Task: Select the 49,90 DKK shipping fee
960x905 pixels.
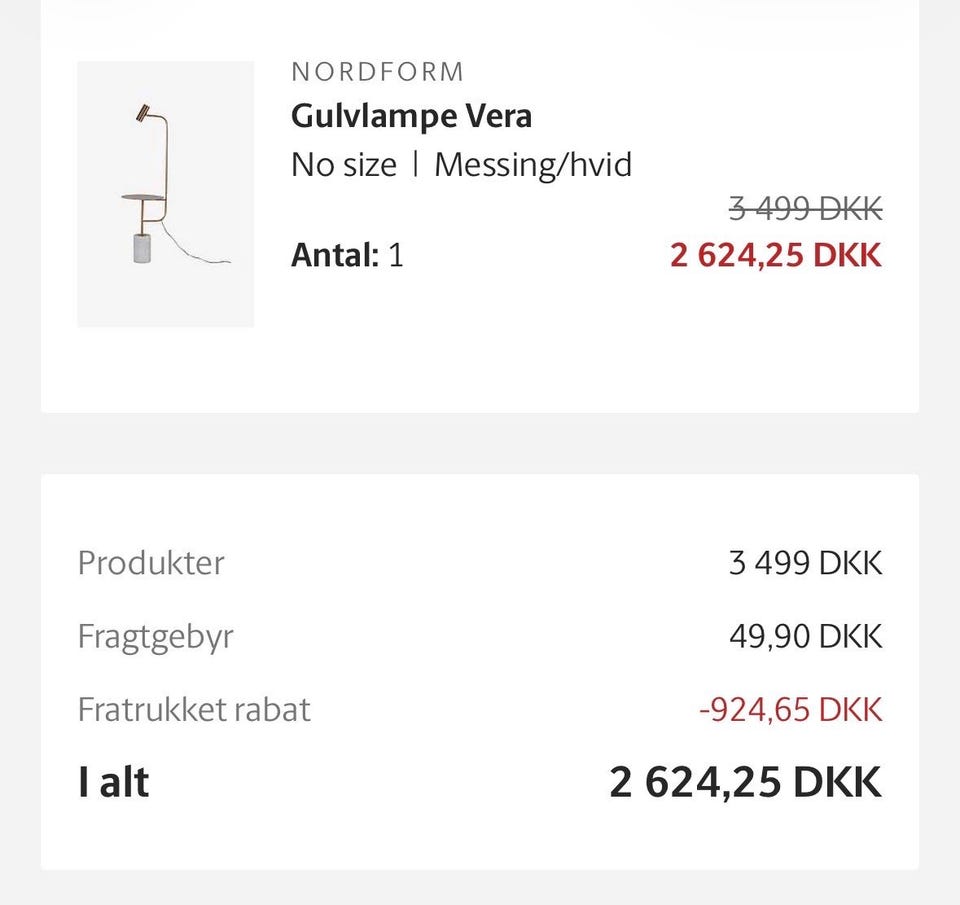Action: [x=805, y=636]
